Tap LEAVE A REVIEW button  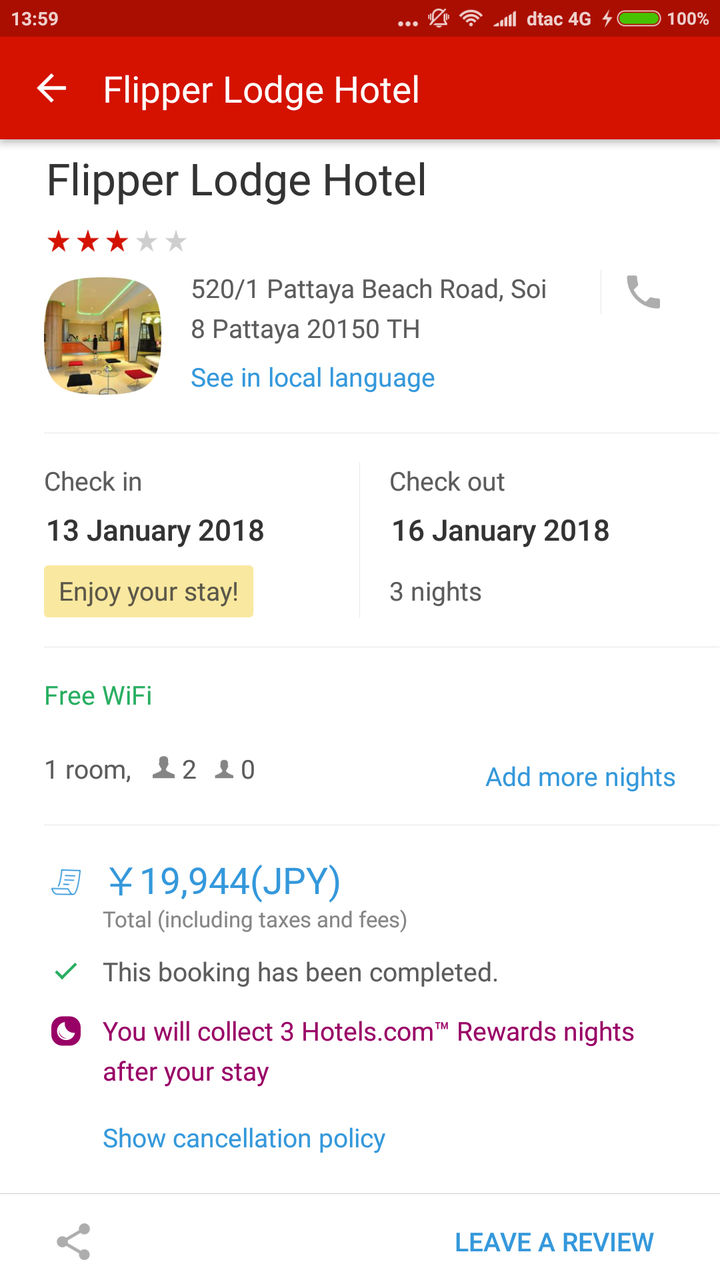(x=554, y=1242)
